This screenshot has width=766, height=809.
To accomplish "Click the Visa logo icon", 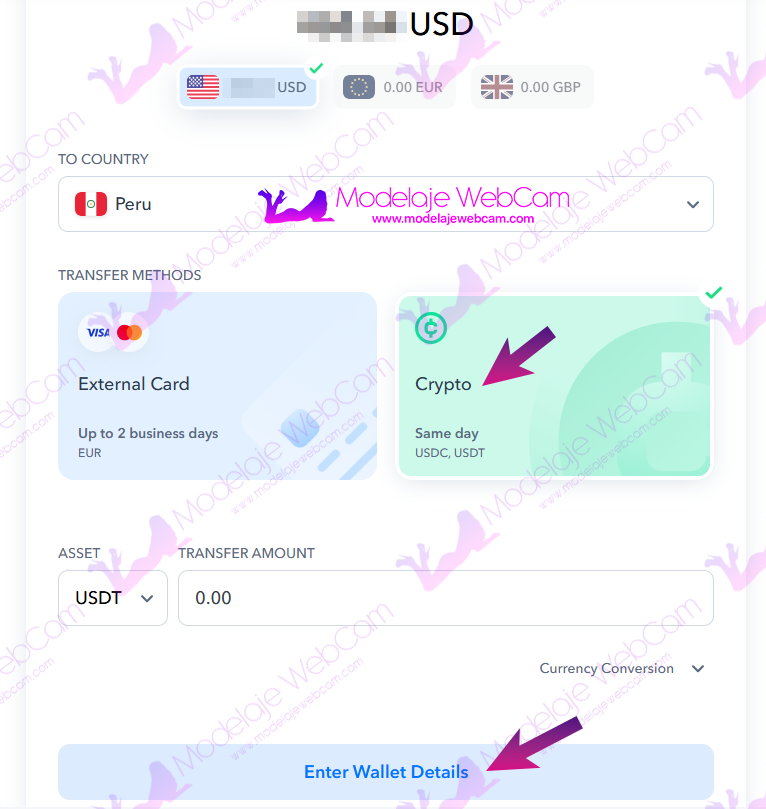I will (x=98, y=333).
